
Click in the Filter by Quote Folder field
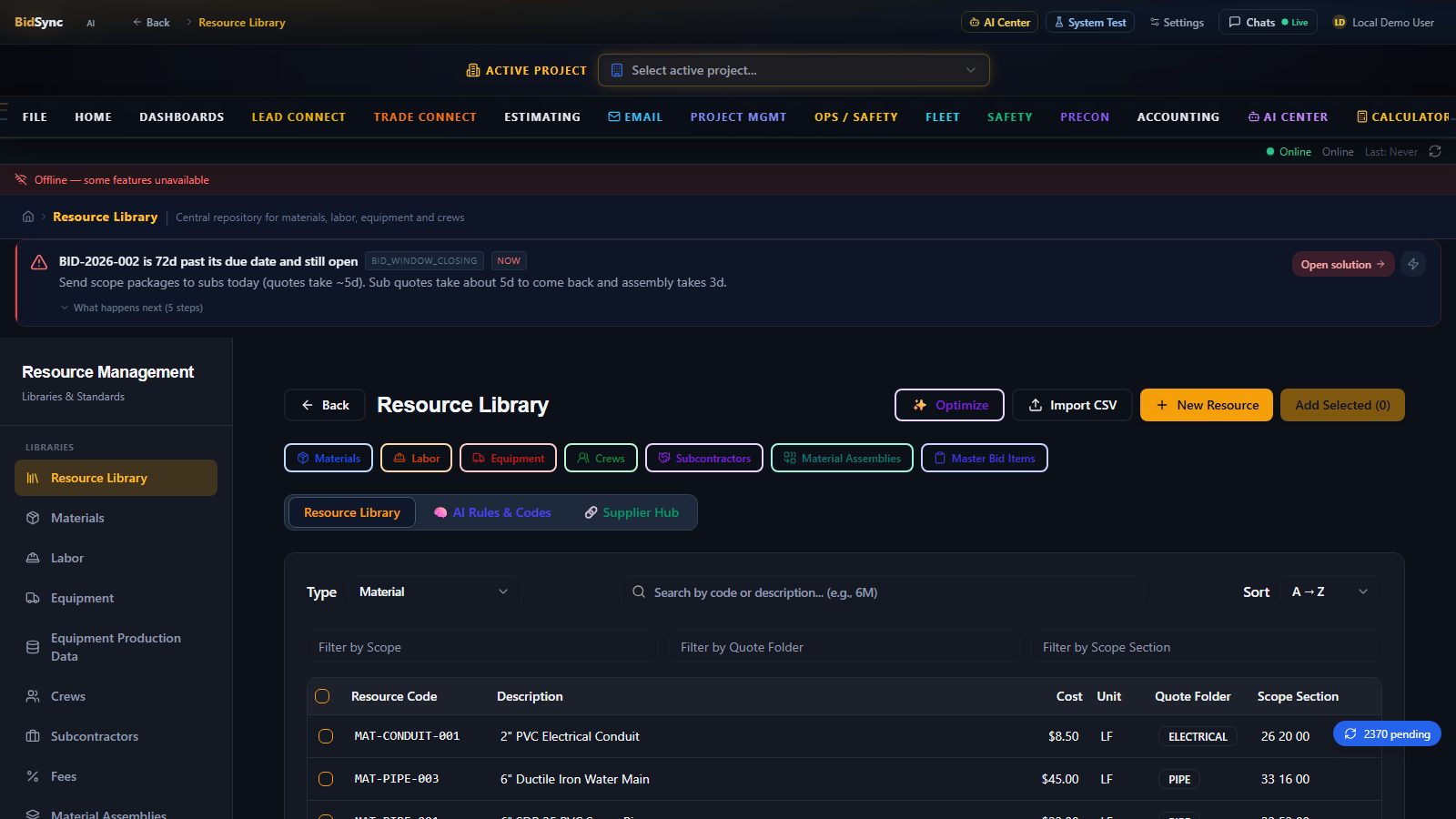click(844, 647)
